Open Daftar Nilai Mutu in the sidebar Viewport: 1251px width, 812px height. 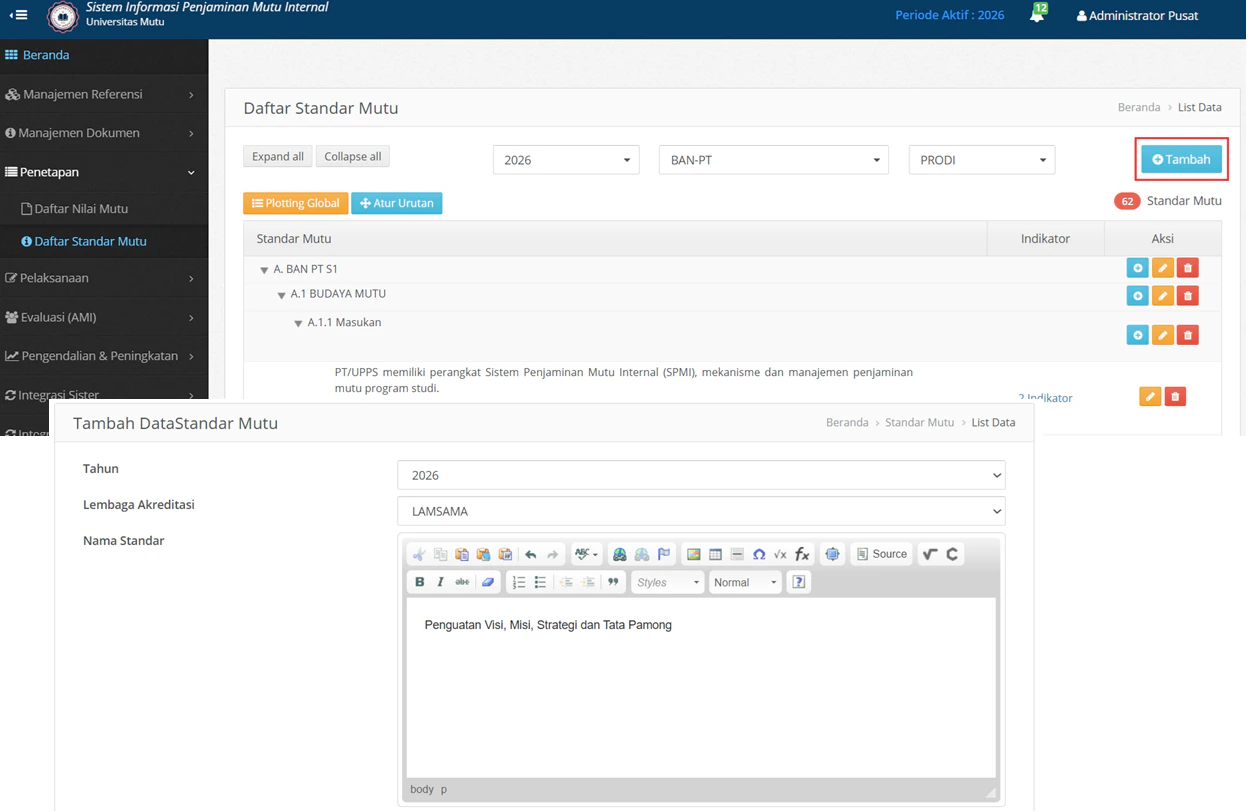(x=104, y=209)
